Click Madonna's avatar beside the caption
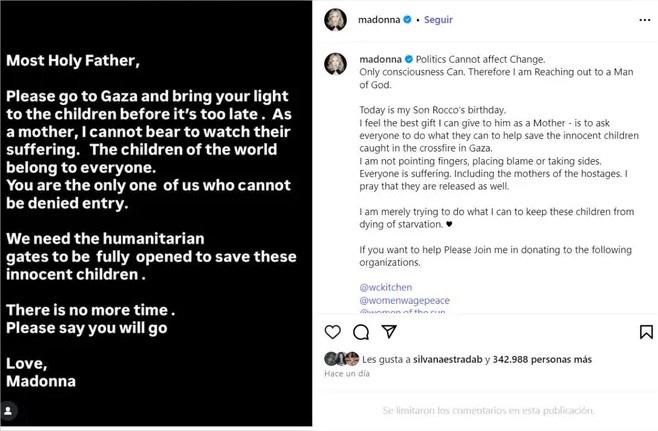The image size is (658, 431). [x=334, y=62]
